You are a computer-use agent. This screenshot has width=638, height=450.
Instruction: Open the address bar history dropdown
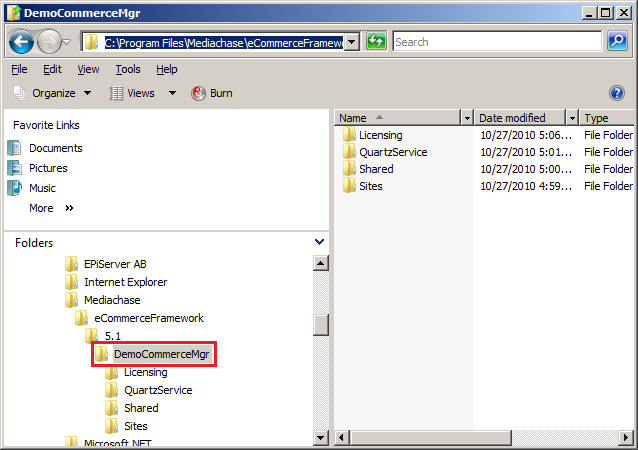352,42
